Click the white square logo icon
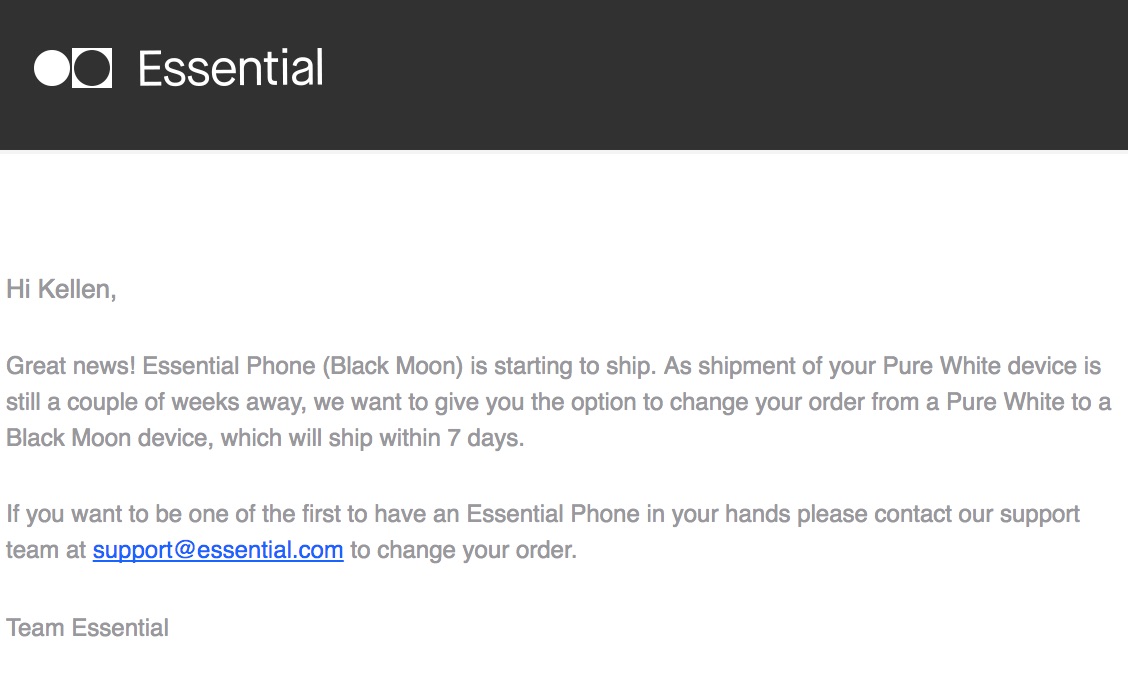The image size is (1128, 694). (x=93, y=68)
